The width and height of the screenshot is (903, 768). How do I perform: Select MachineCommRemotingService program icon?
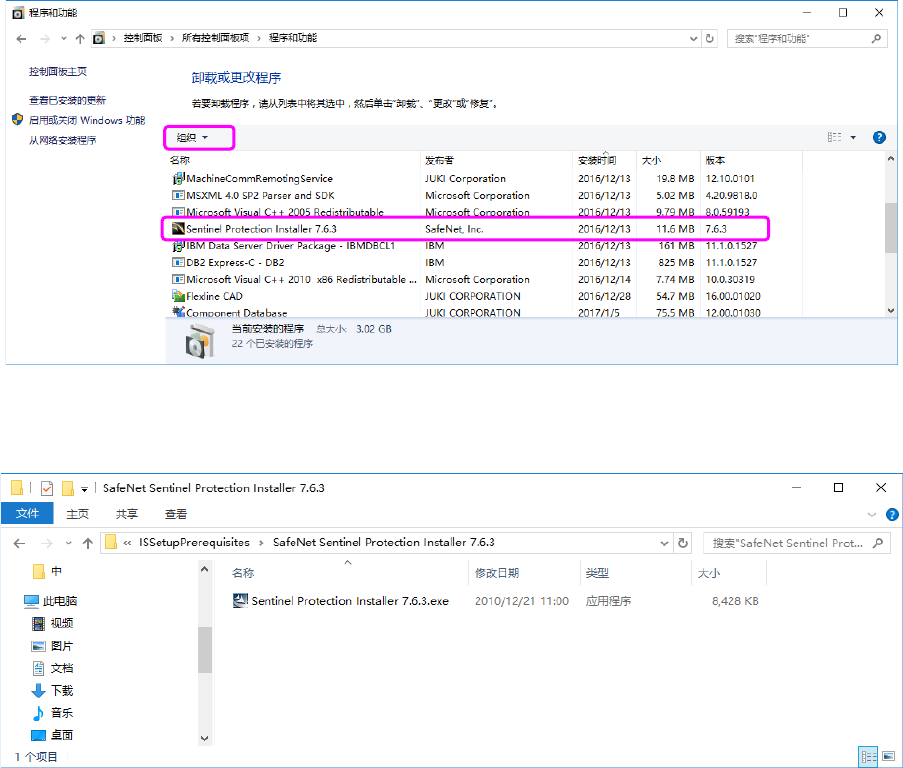click(179, 178)
